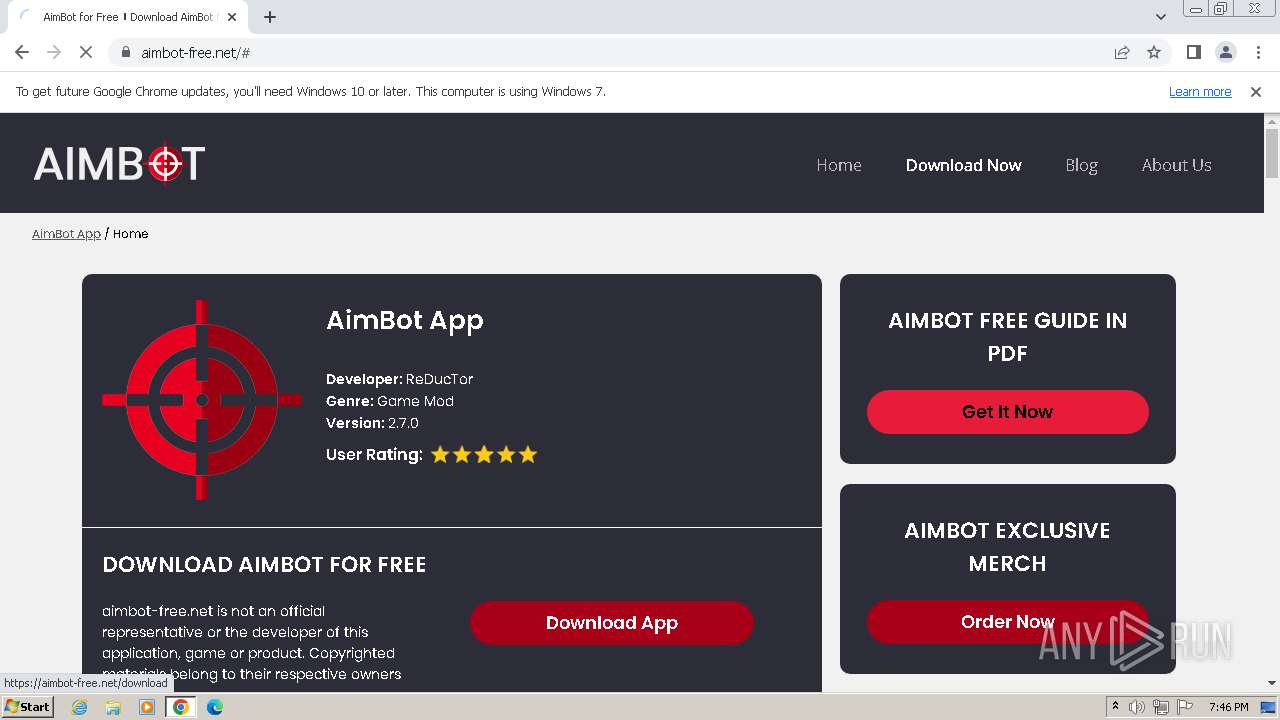This screenshot has height=720, width=1280.
Task: Click the volume speaker tray icon
Action: pos(1137,707)
